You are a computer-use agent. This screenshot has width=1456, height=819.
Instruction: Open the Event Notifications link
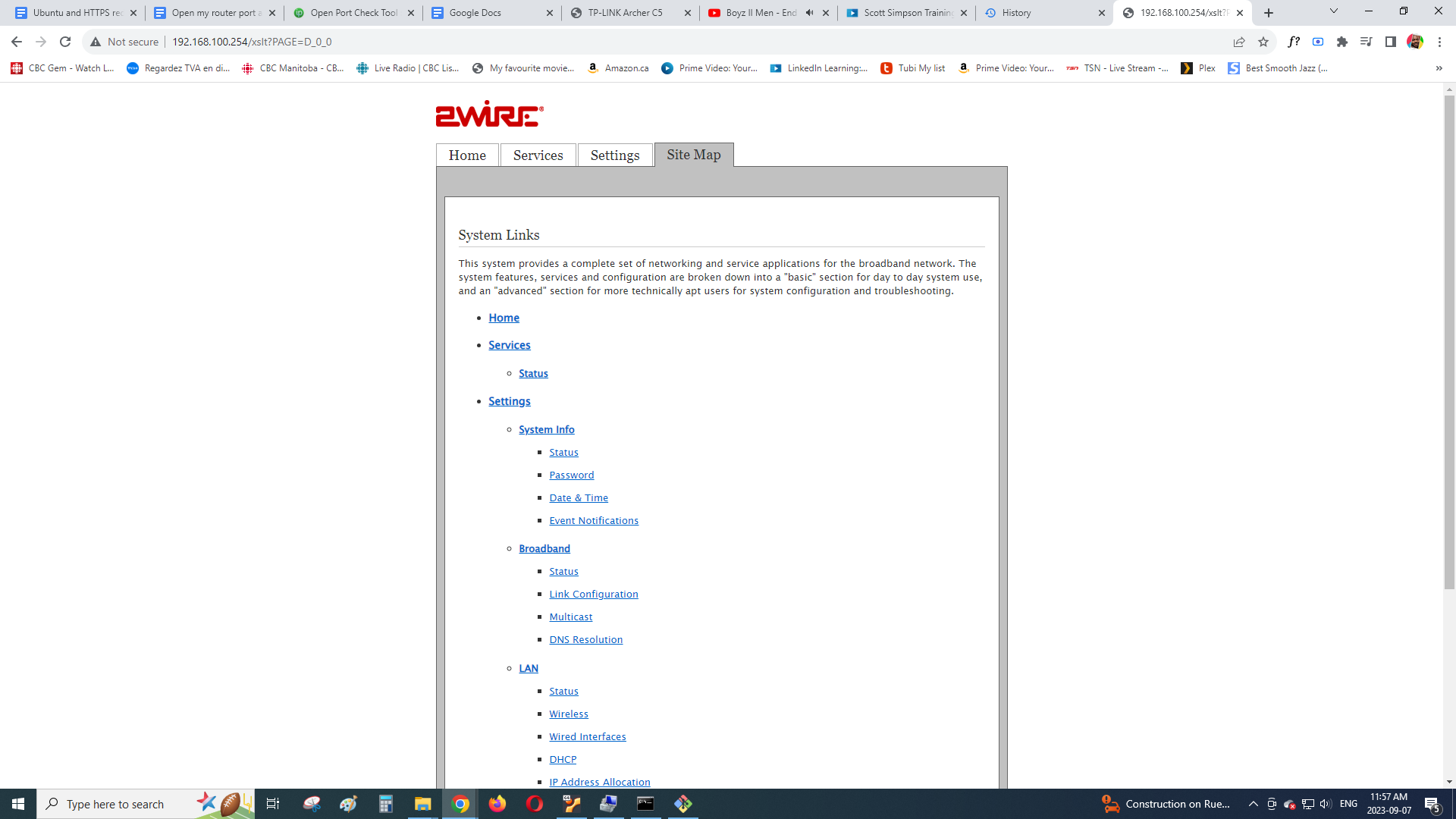click(x=593, y=521)
